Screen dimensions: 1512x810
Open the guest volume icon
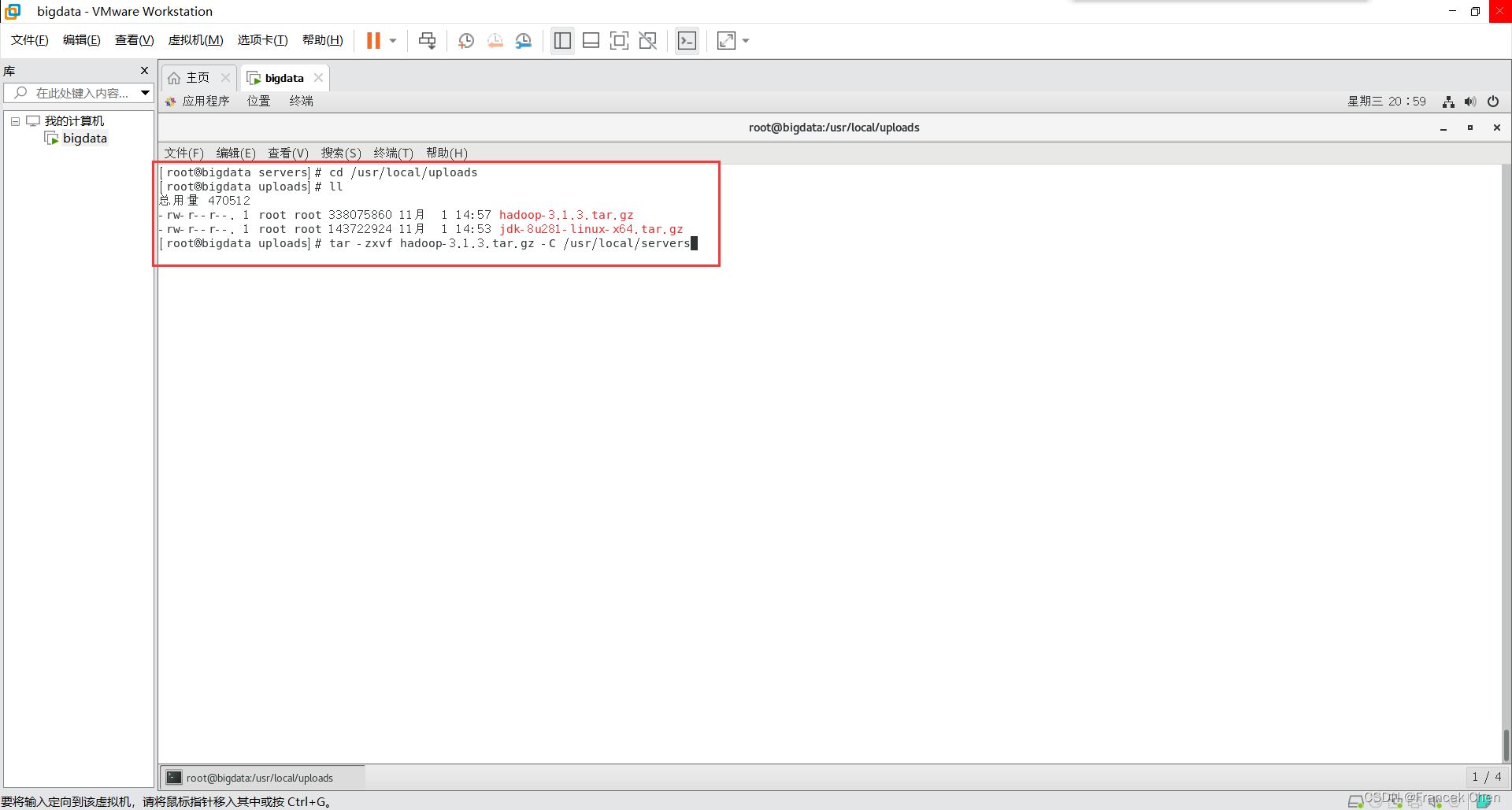pyautogui.click(x=1470, y=102)
